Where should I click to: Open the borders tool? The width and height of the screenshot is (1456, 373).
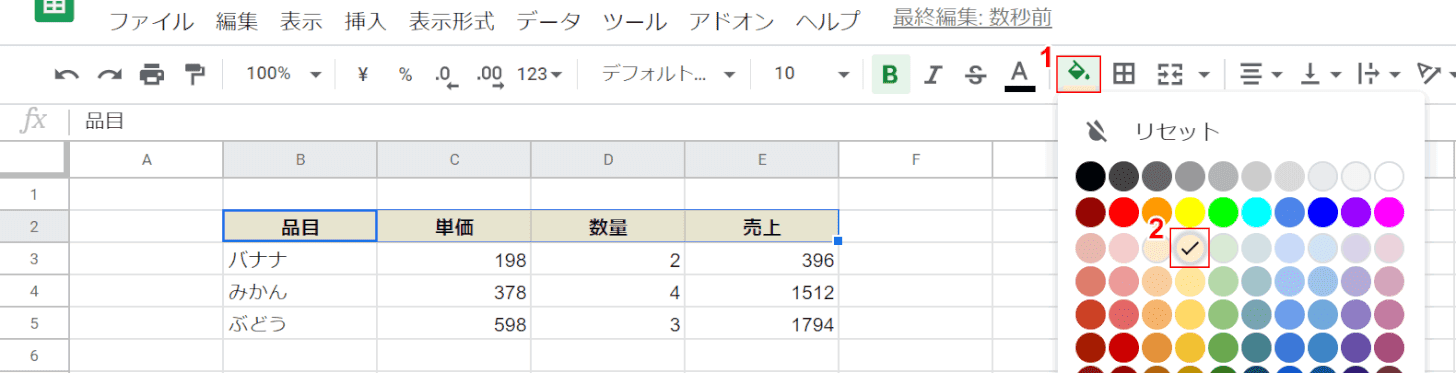(1124, 73)
